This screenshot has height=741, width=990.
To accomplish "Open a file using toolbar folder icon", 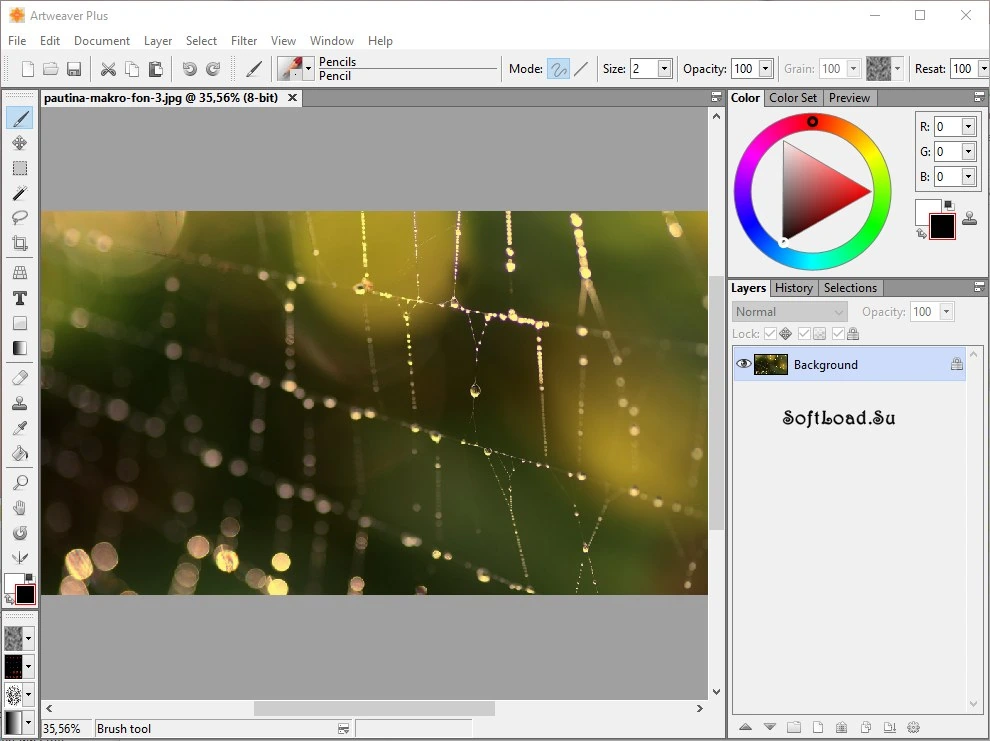I will 51,69.
